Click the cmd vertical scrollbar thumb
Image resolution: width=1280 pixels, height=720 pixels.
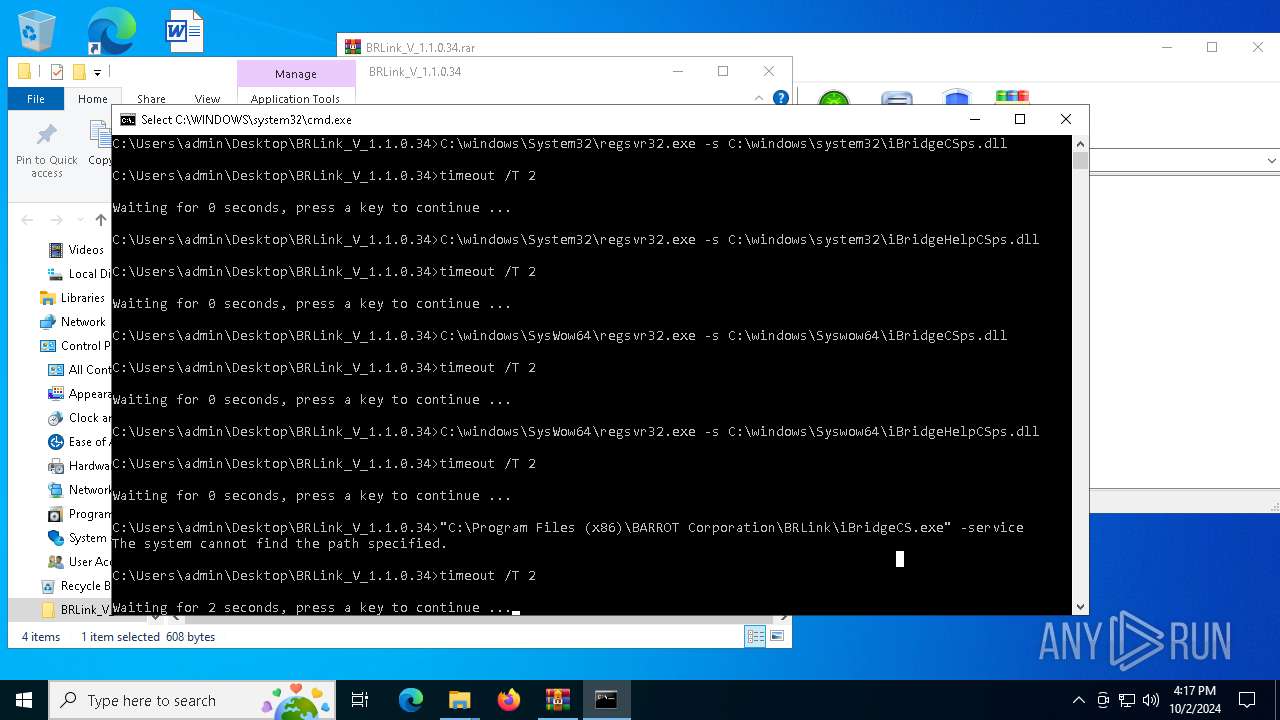pyautogui.click(x=1080, y=161)
